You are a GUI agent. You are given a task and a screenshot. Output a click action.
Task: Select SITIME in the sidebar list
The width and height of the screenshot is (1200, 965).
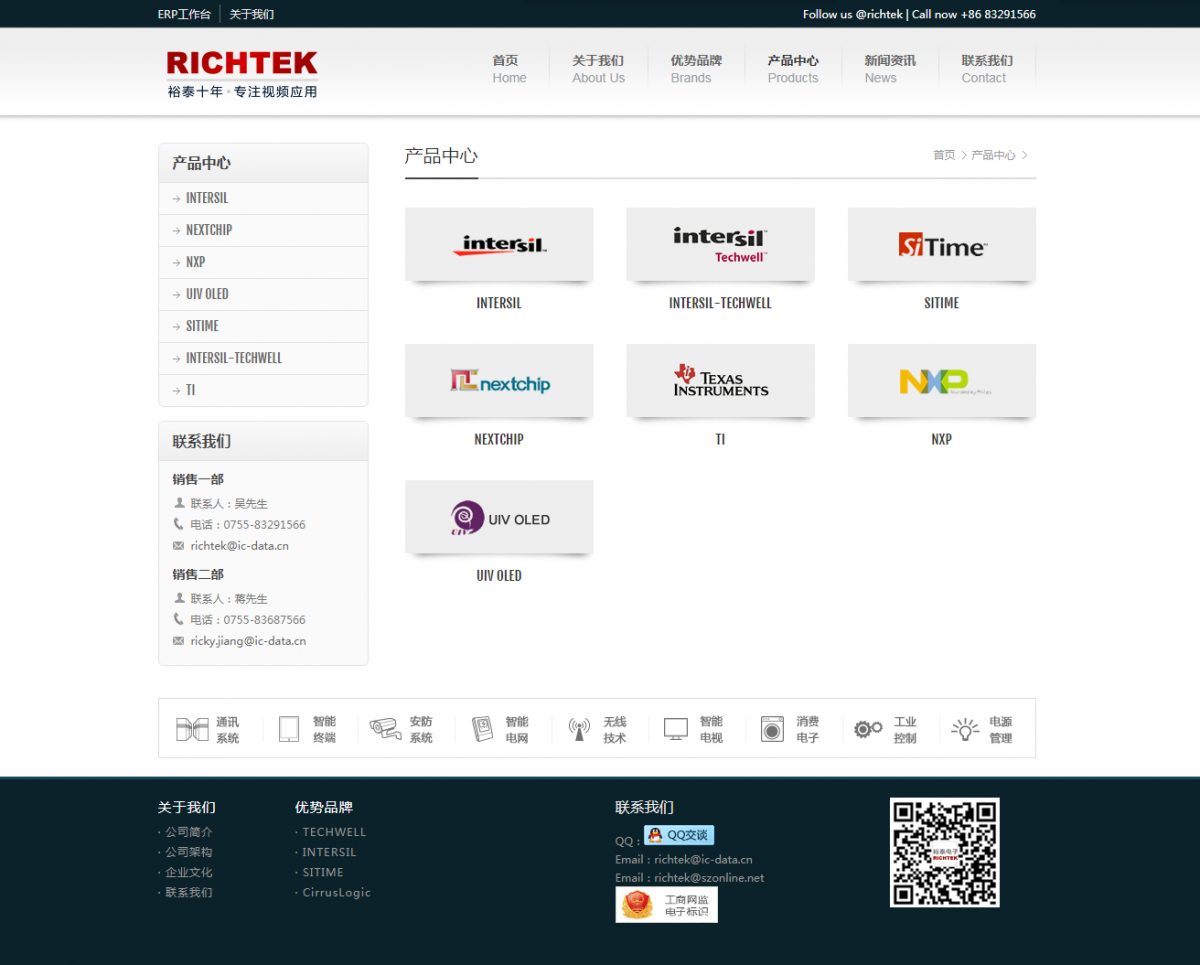pyautogui.click(x=263, y=326)
